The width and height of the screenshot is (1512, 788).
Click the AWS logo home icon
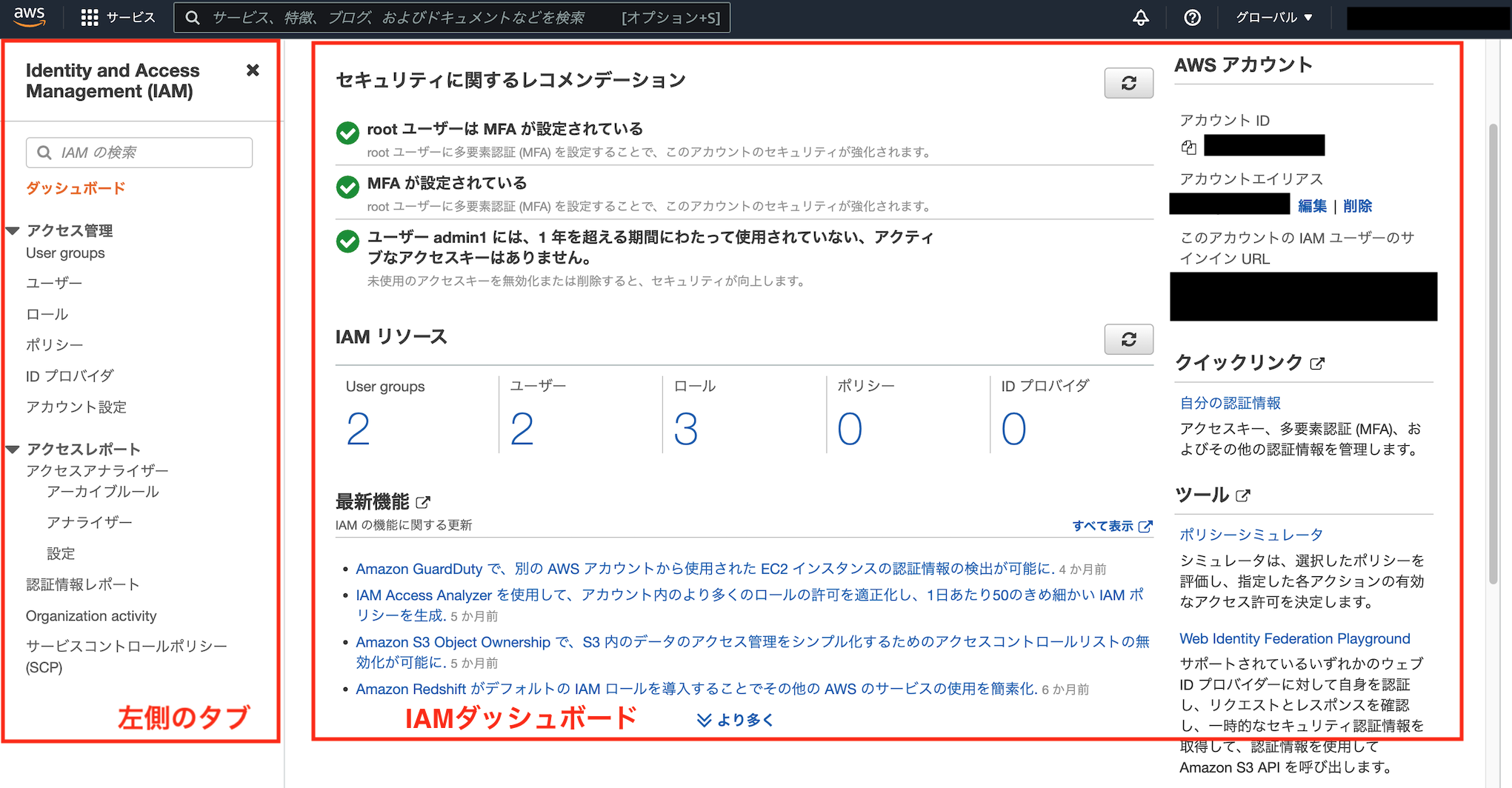[30, 16]
